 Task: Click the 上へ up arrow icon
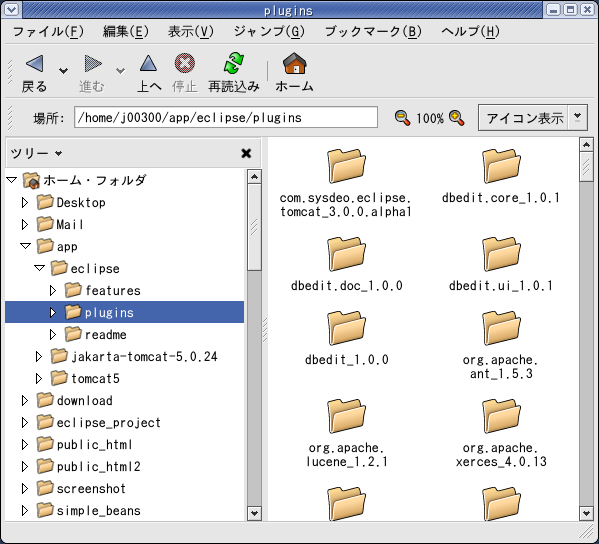pyautogui.click(x=148, y=63)
